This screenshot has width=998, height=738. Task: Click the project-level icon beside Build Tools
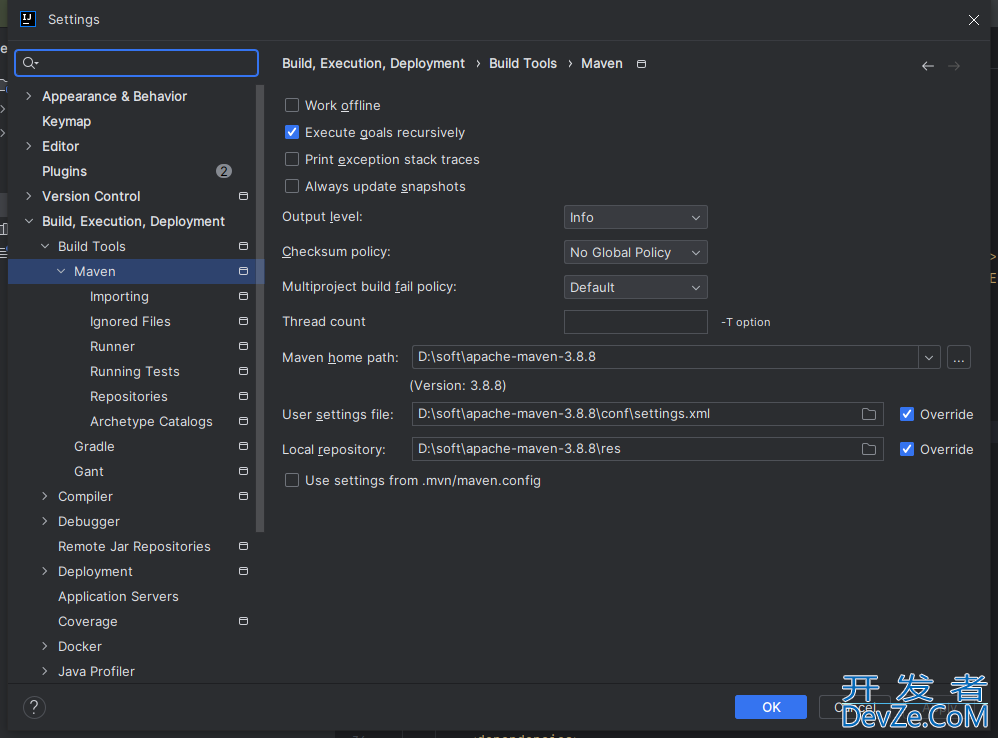[x=243, y=246]
